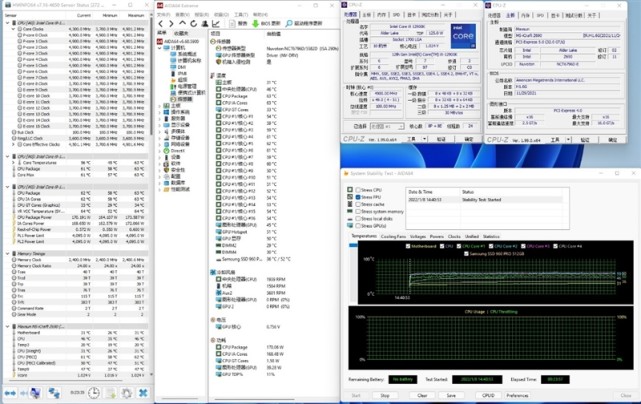Switch to the Cooling Fans tab
The height and width of the screenshot is (404, 641).
pyautogui.click(x=393, y=237)
